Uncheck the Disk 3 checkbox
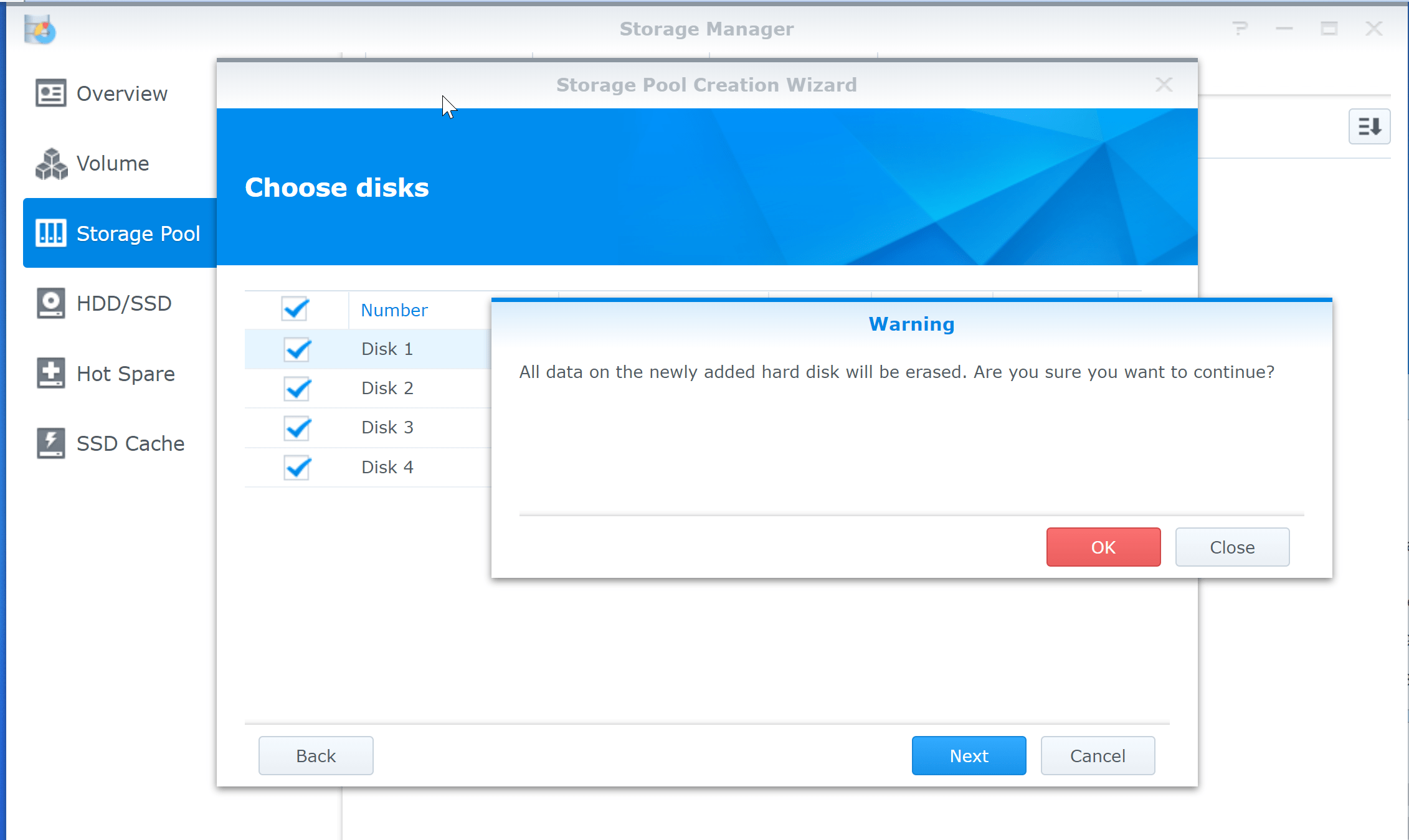The width and height of the screenshot is (1409, 840). tap(297, 428)
